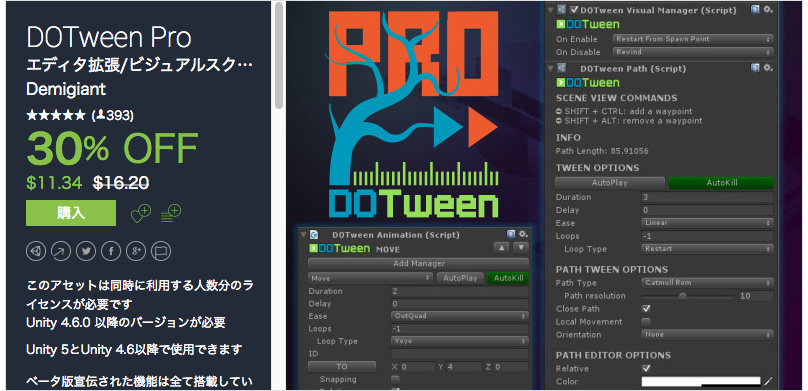The image size is (808, 391).
Task: Click Y value field showing 4
Action: [463, 367]
